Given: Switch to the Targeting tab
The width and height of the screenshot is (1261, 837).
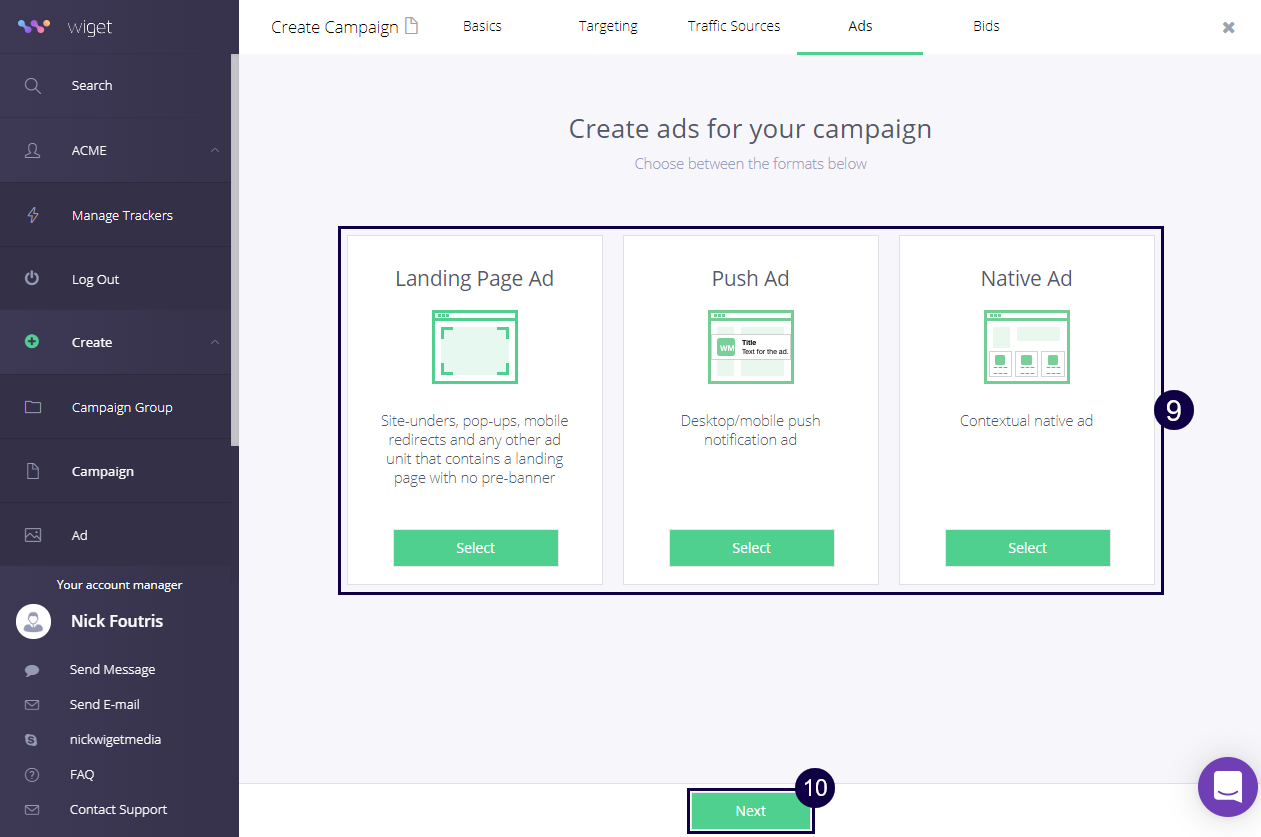Looking at the screenshot, I should [x=608, y=27].
